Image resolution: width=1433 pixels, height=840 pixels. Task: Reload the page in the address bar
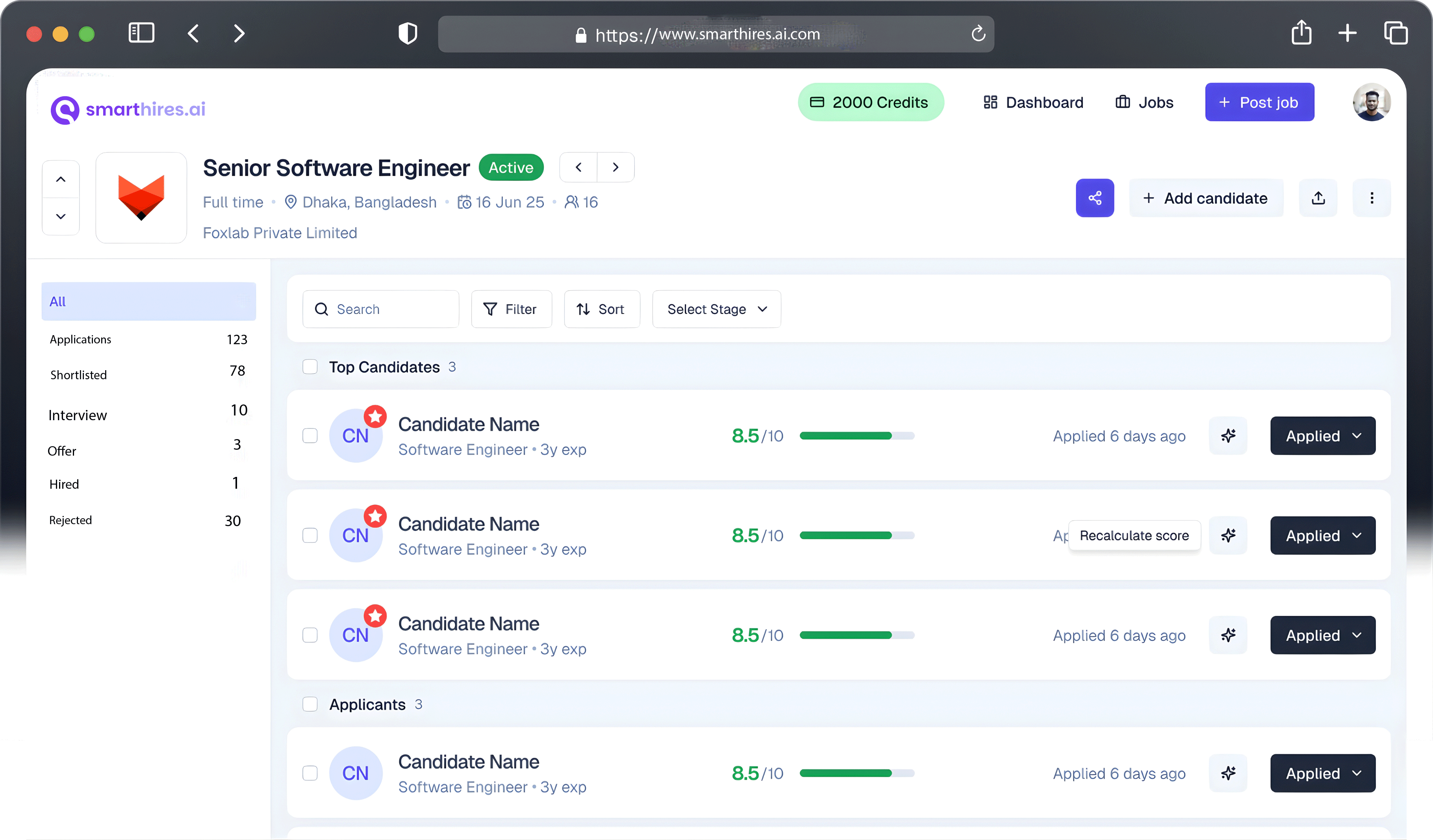[978, 34]
